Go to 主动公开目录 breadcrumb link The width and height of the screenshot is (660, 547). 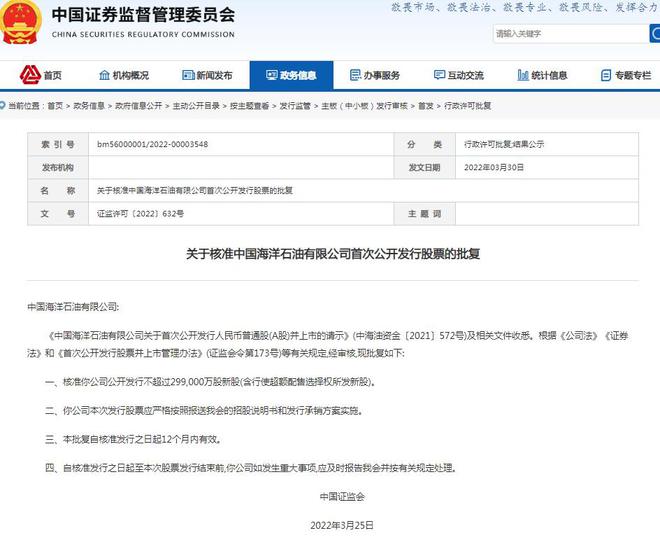pos(196,106)
